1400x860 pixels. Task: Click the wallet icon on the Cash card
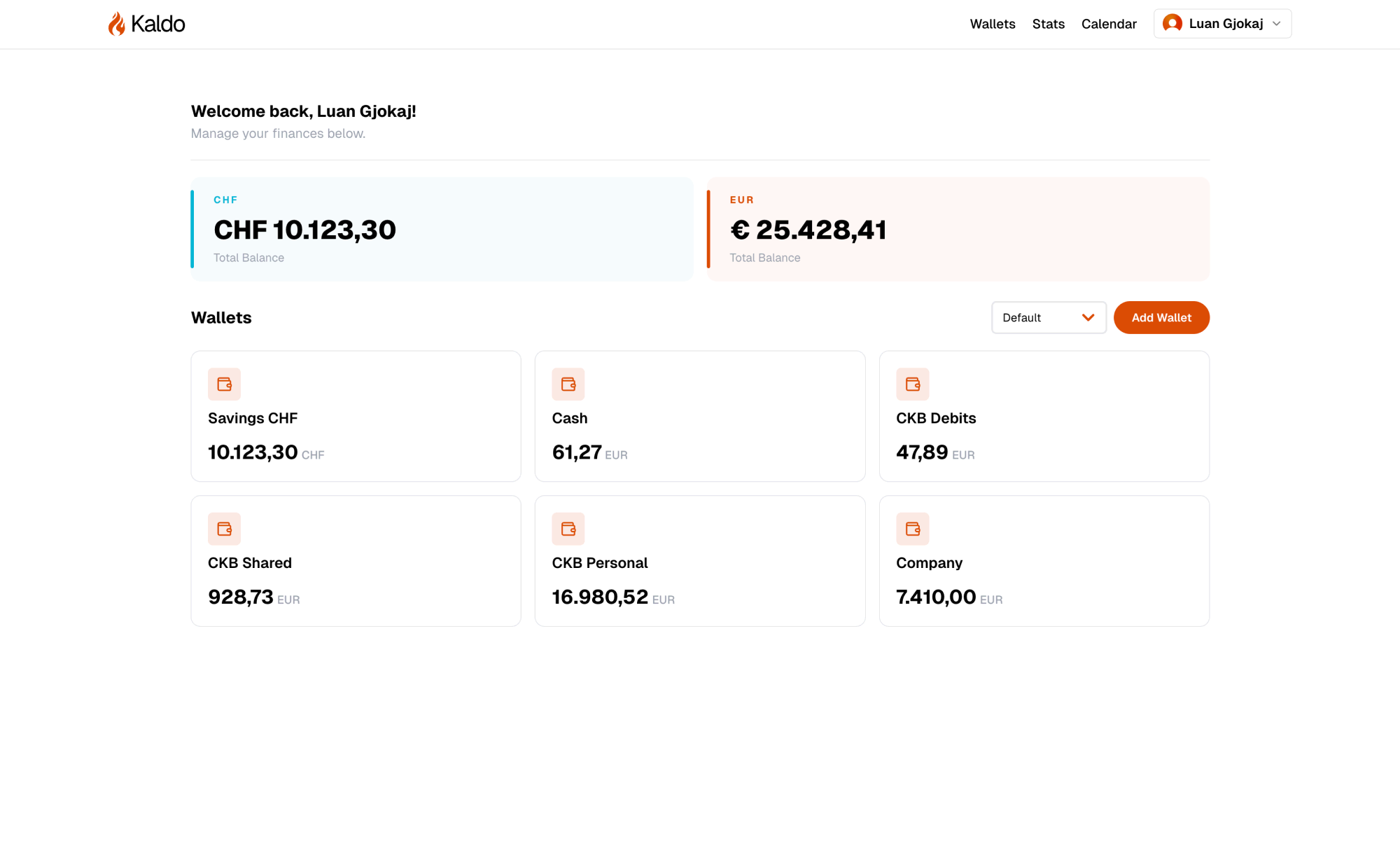pos(568,384)
